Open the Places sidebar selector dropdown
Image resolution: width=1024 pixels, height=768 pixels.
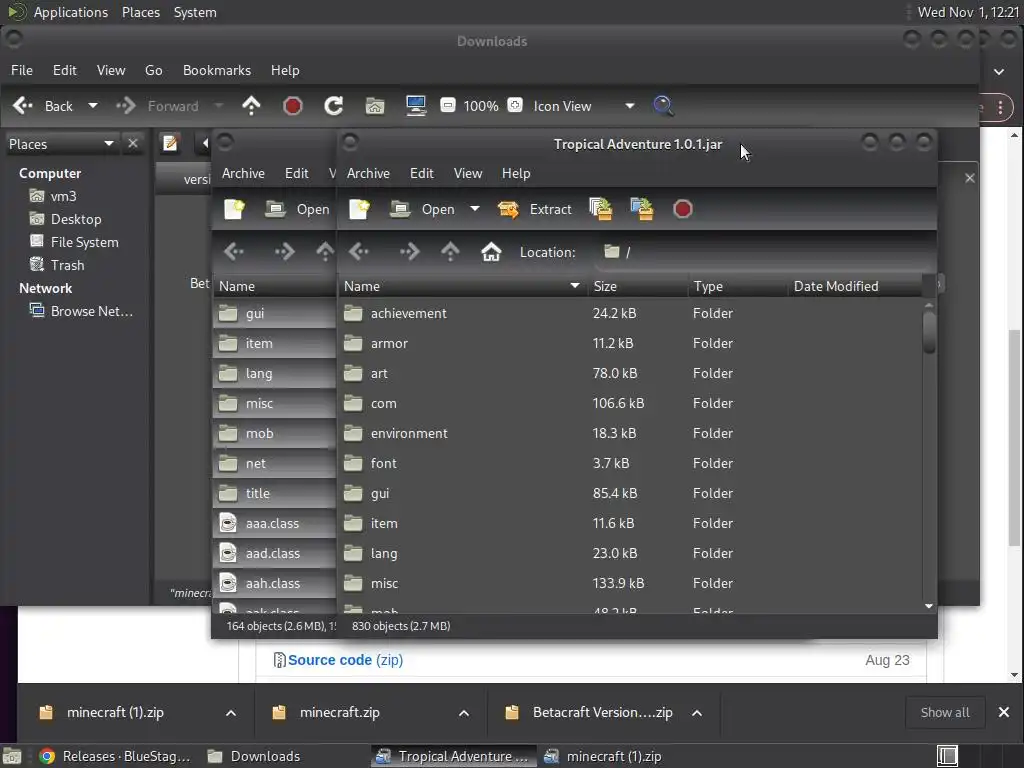[x=108, y=143]
